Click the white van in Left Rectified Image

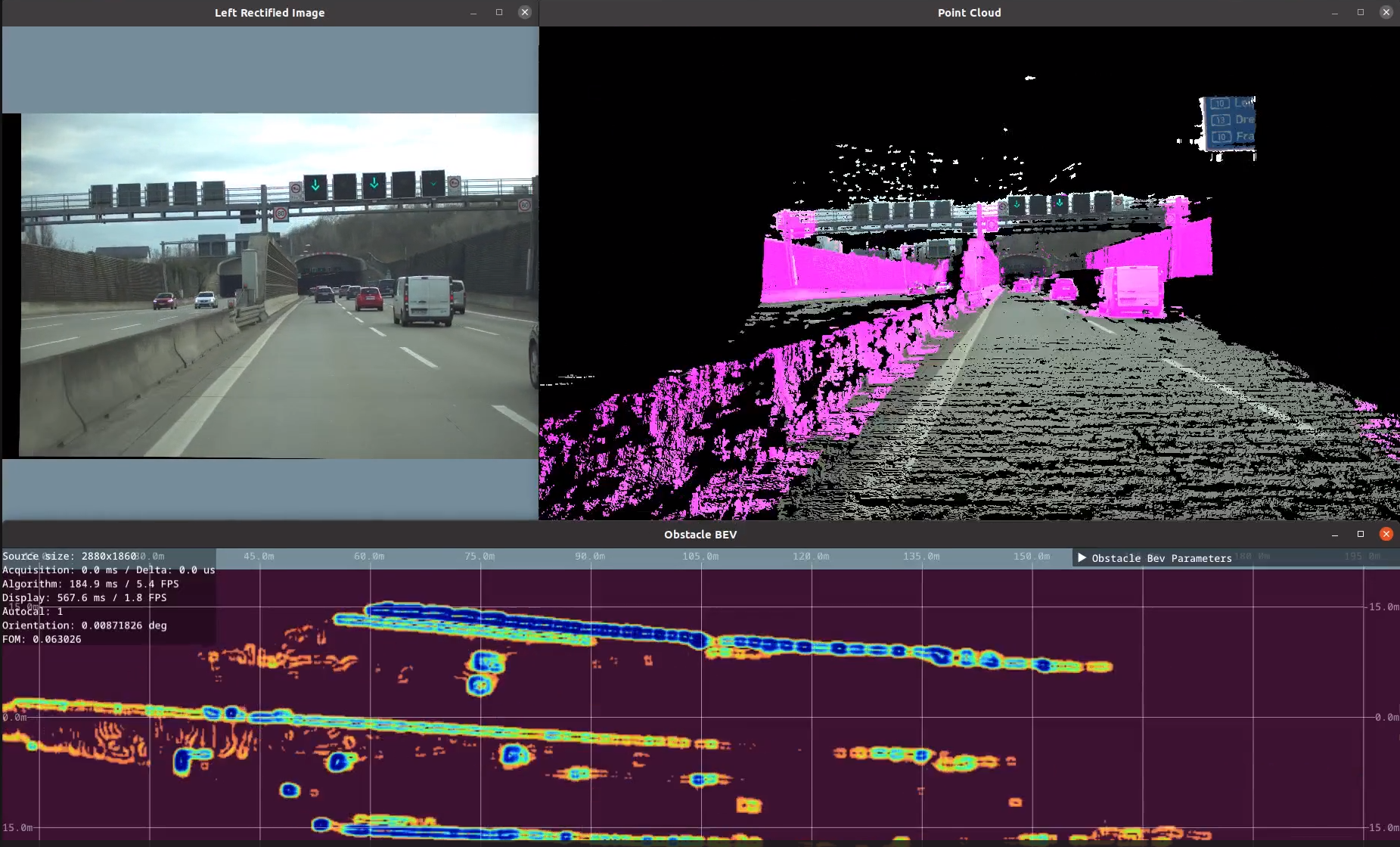[425, 300]
